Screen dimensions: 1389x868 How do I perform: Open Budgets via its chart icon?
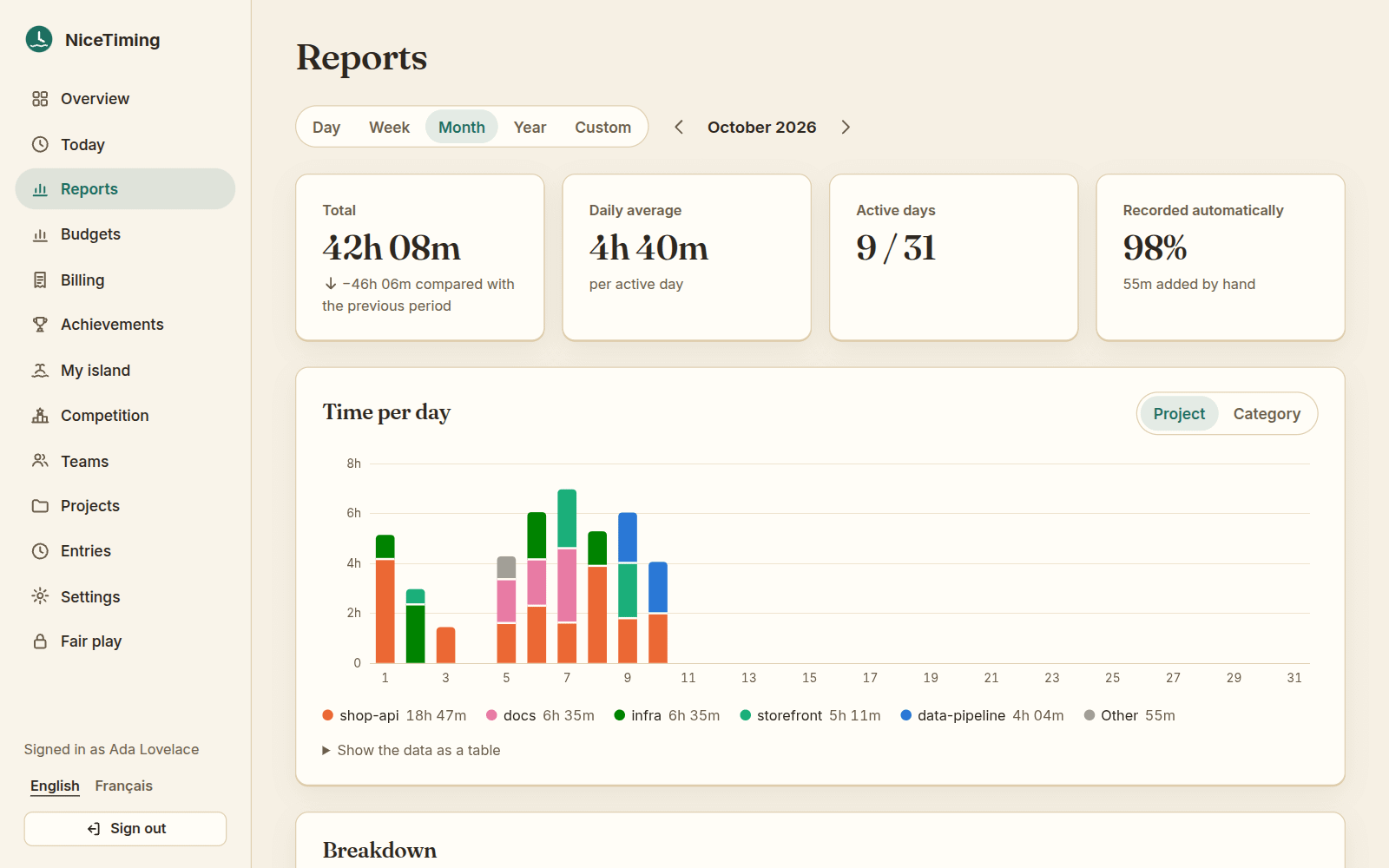pos(40,234)
